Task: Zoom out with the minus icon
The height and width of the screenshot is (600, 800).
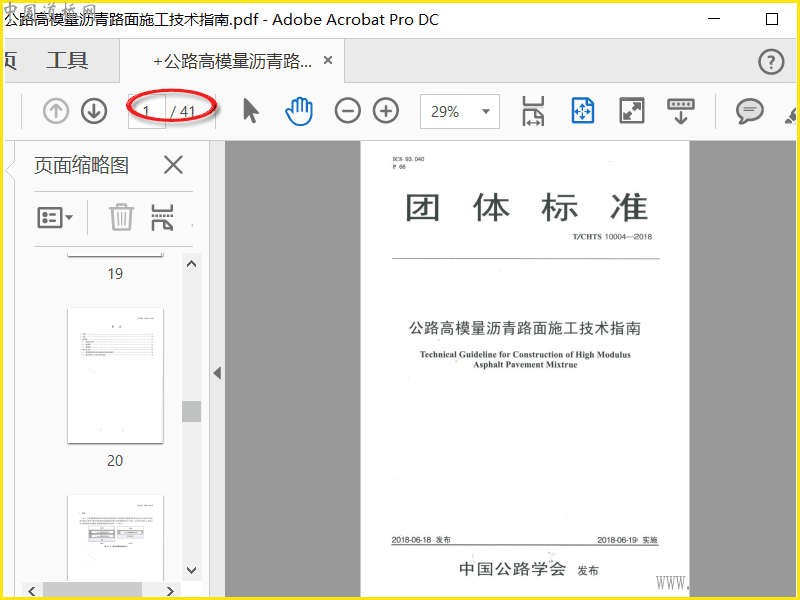Action: (x=347, y=111)
